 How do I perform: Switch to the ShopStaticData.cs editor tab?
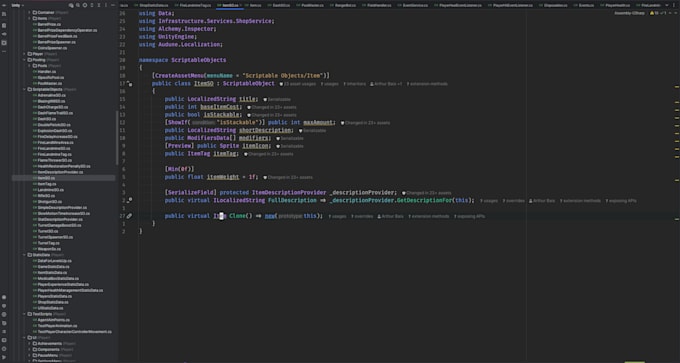click(x=151, y=5)
